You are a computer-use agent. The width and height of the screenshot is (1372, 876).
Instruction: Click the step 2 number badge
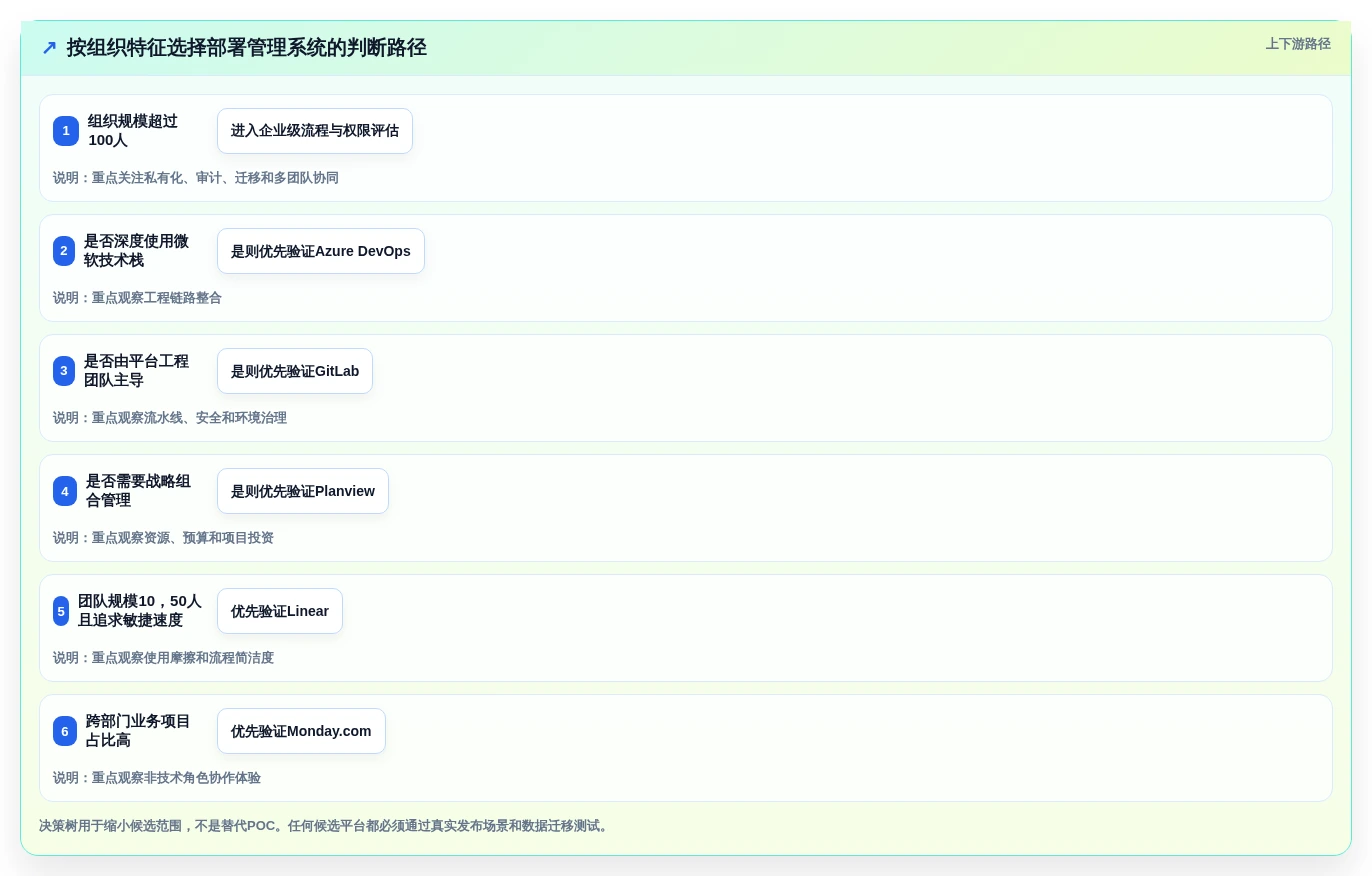[64, 251]
